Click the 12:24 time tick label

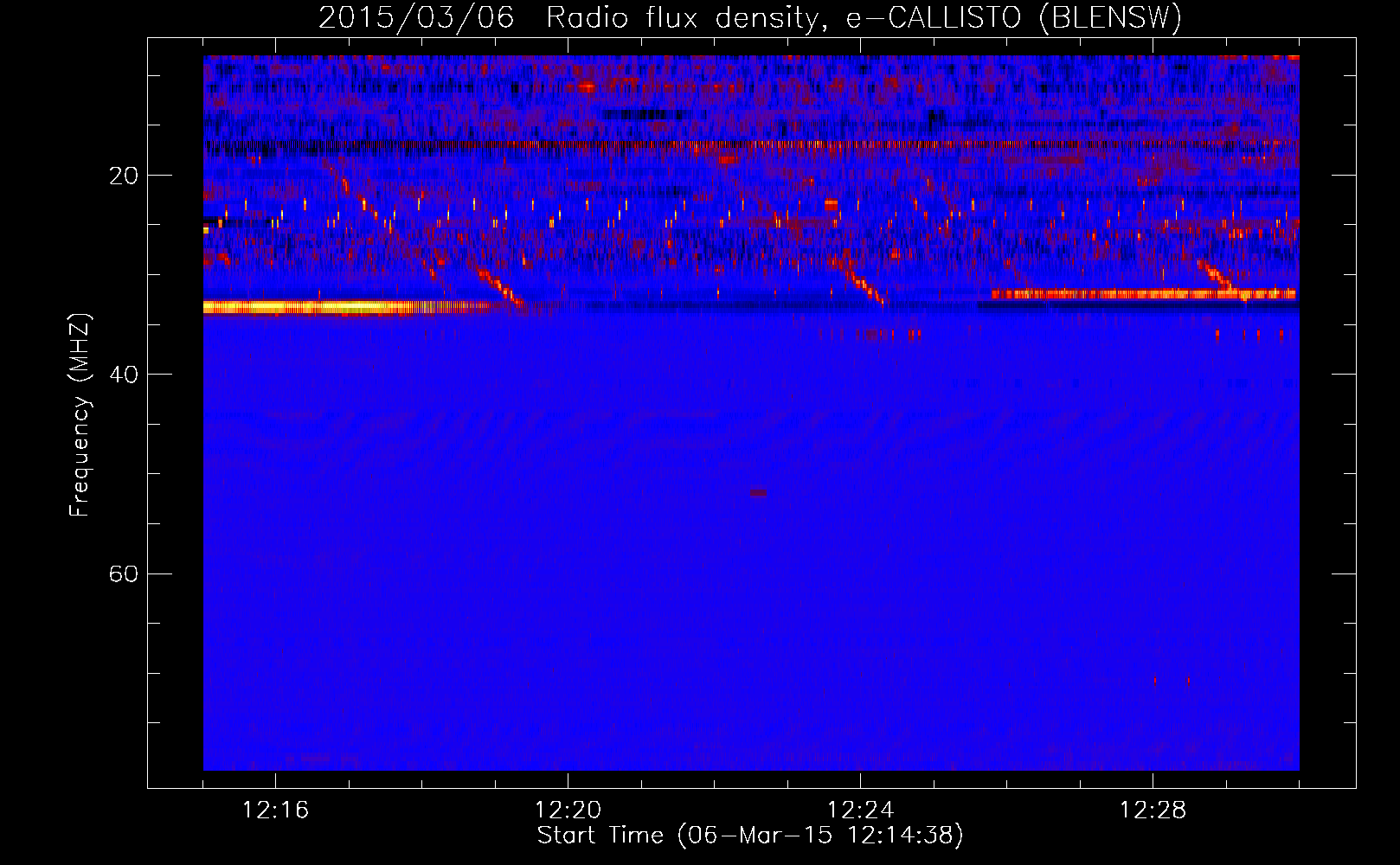[x=860, y=811]
